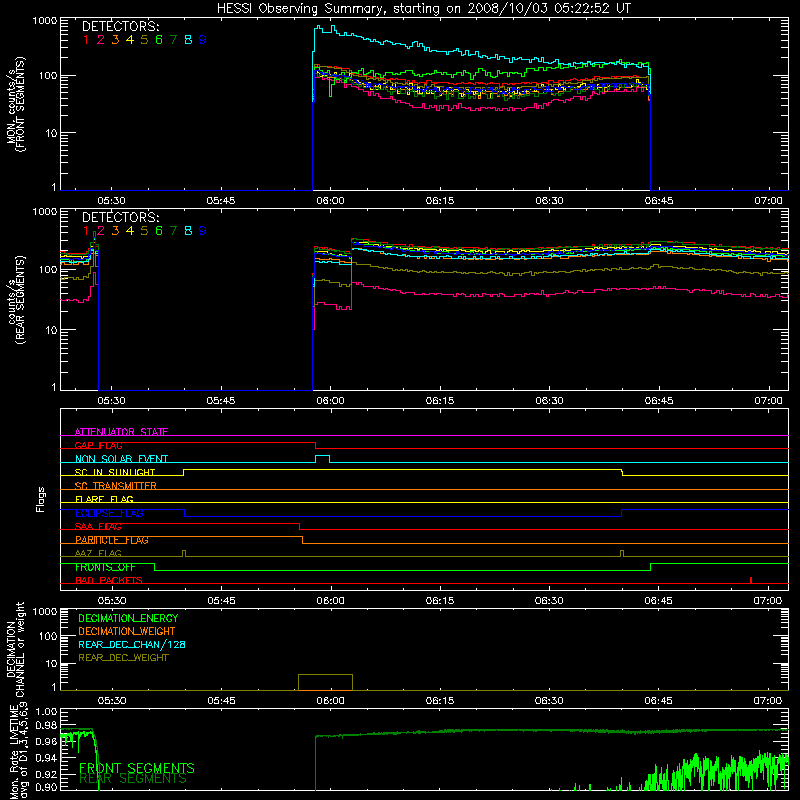
Task: Select detector 1 in front segments legend
Action: tap(86, 40)
